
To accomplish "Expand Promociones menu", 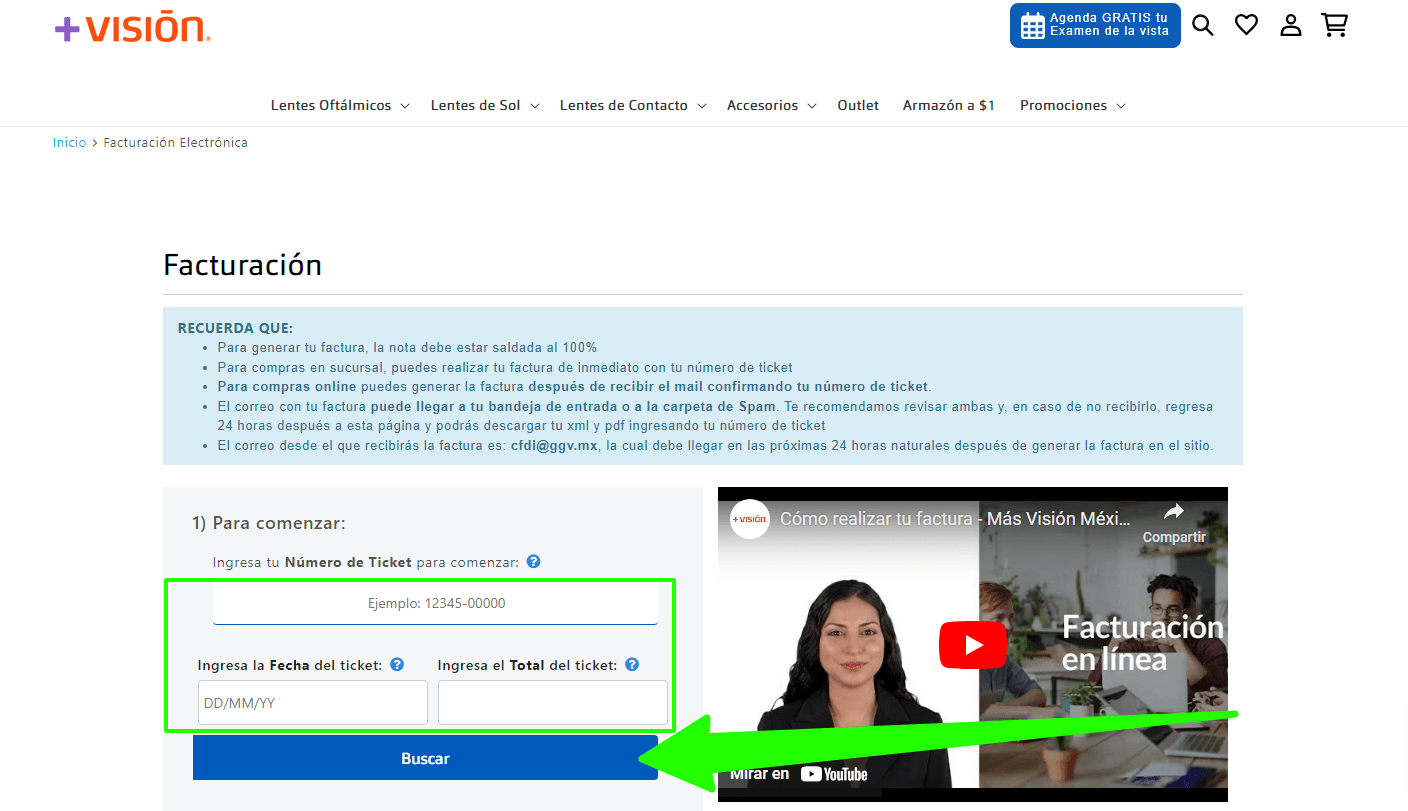I will coord(1073,105).
